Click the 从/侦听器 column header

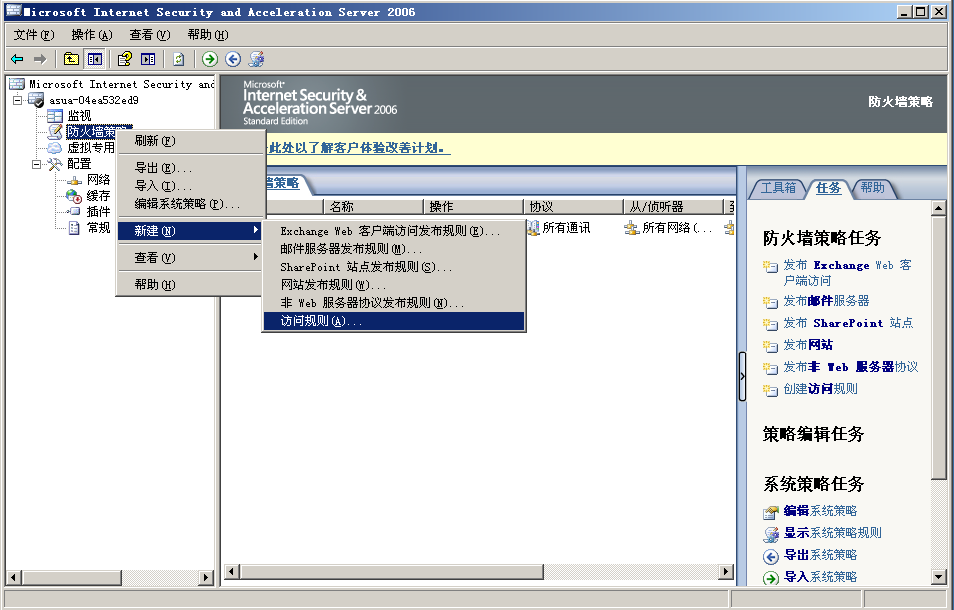pyautogui.click(x=673, y=206)
